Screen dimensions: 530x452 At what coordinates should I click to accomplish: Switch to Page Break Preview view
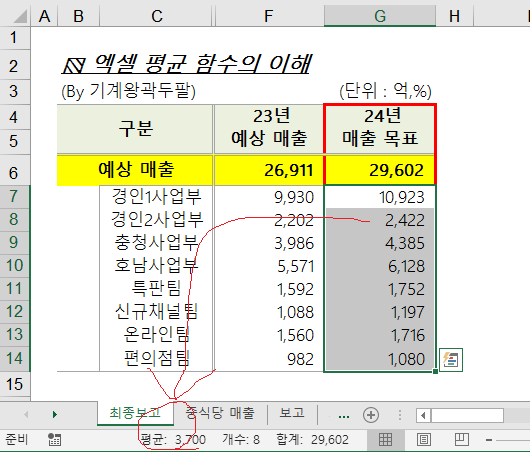click(461, 440)
